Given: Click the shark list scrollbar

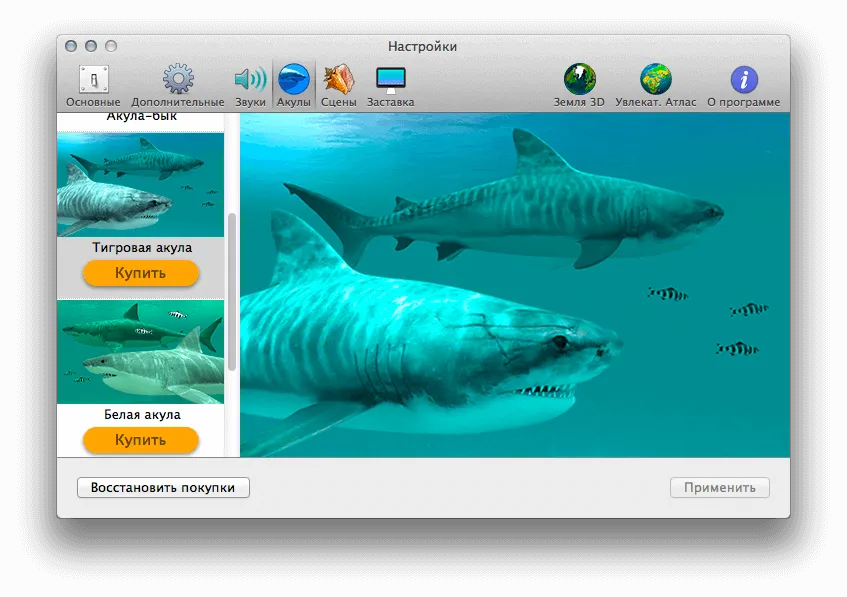Looking at the screenshot, I should [232, 292].
